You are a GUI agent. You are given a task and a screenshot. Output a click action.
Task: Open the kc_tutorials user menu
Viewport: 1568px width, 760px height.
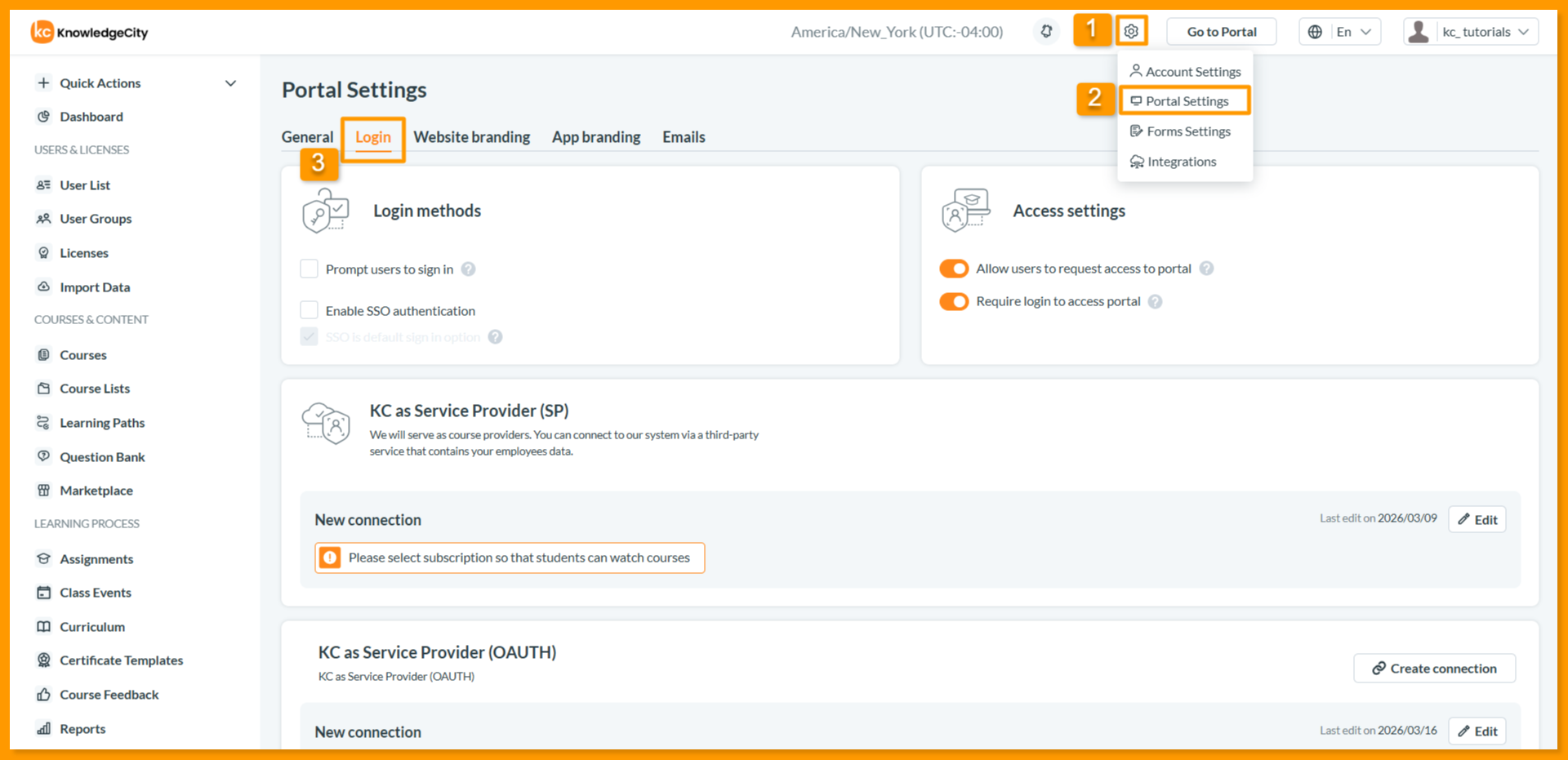1471,32
